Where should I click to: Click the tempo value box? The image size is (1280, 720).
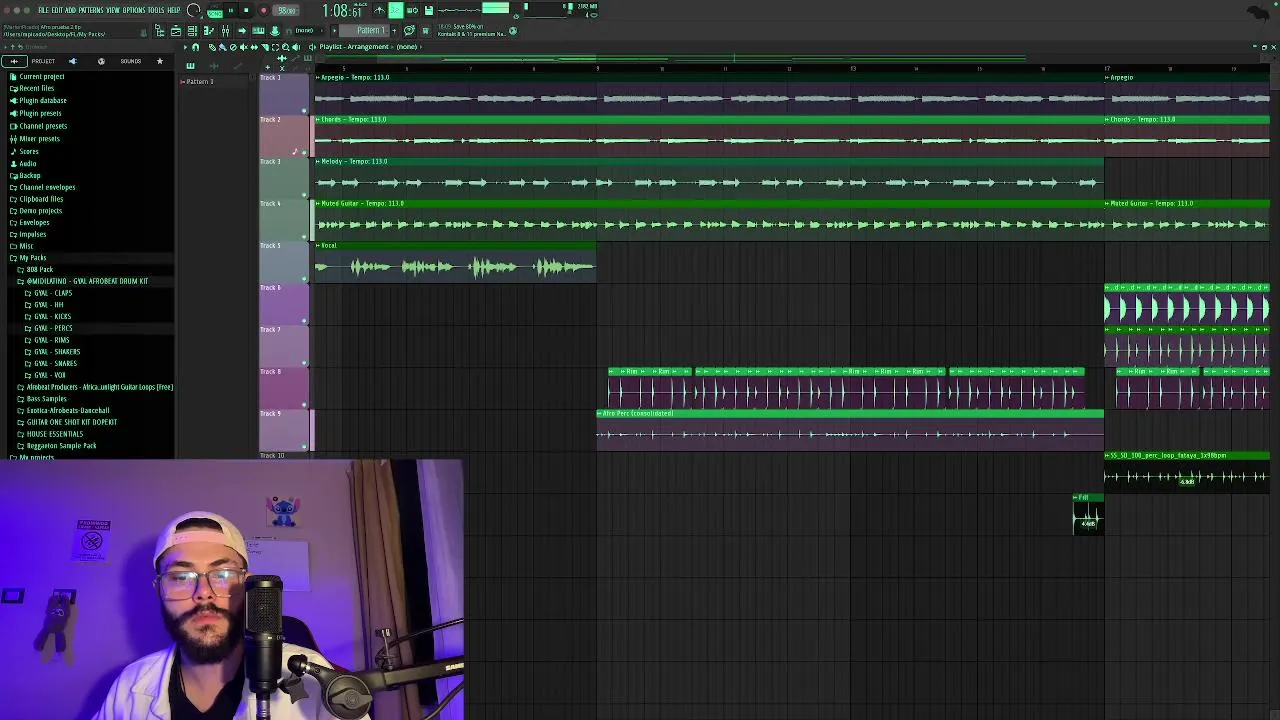287,10
